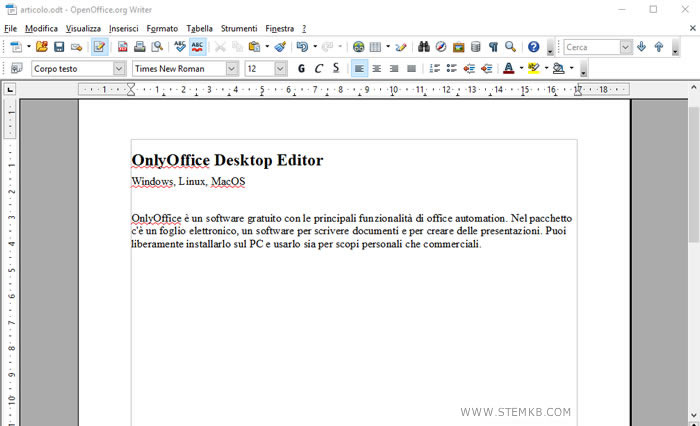The image size is (700, 426).
Task: Open the Modifica menu
Action: point(42,29)
